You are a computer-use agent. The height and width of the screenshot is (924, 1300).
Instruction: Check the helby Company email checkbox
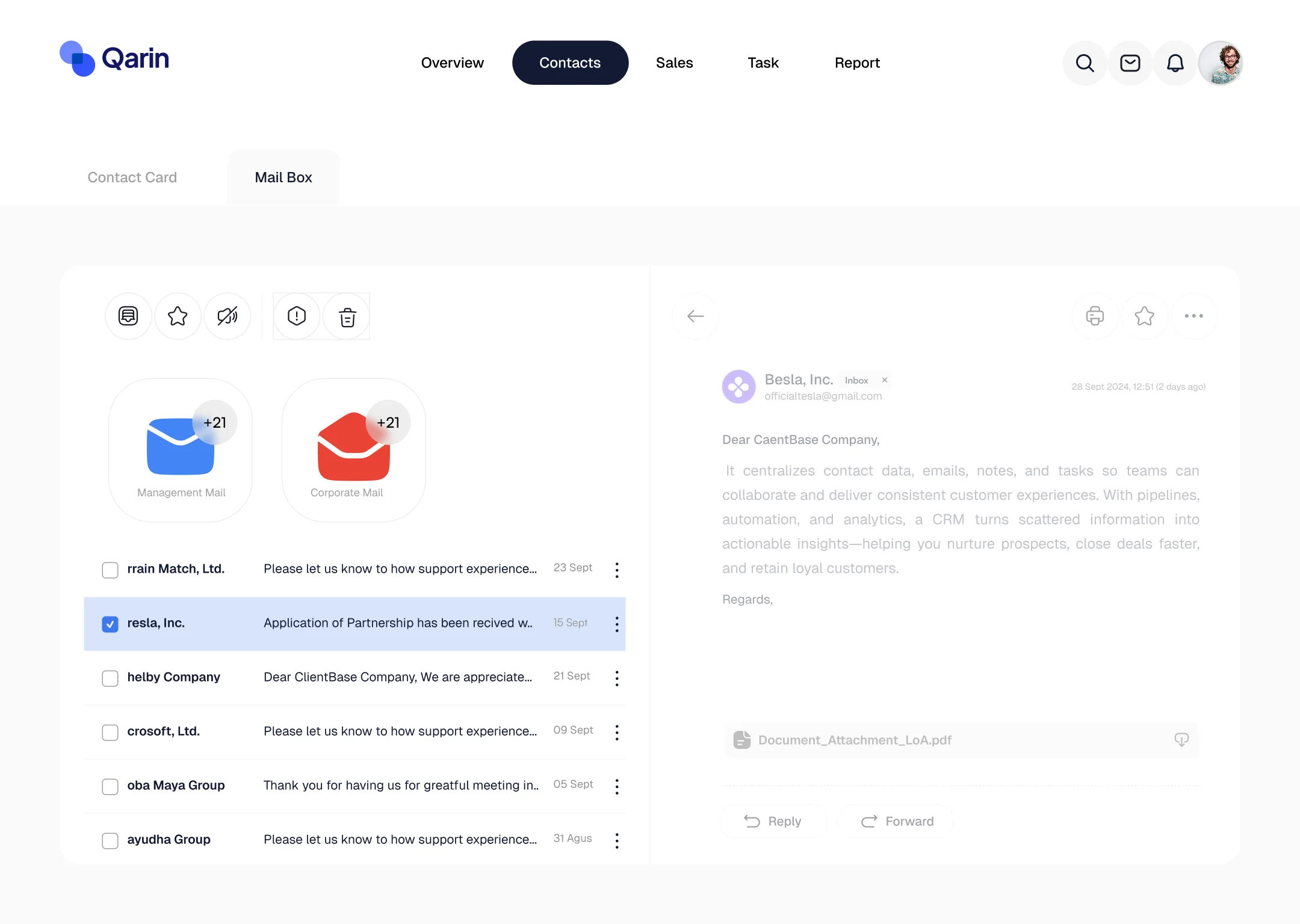click(x=110, y=678)
